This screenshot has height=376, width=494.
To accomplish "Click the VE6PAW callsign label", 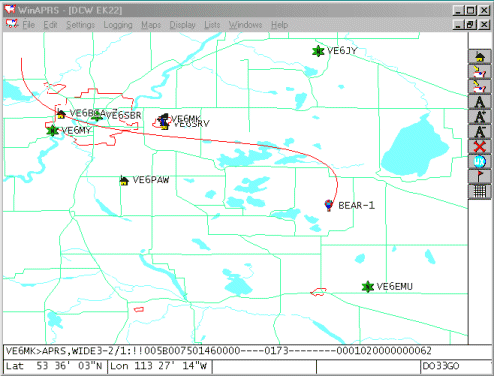I will pos(151,180).
